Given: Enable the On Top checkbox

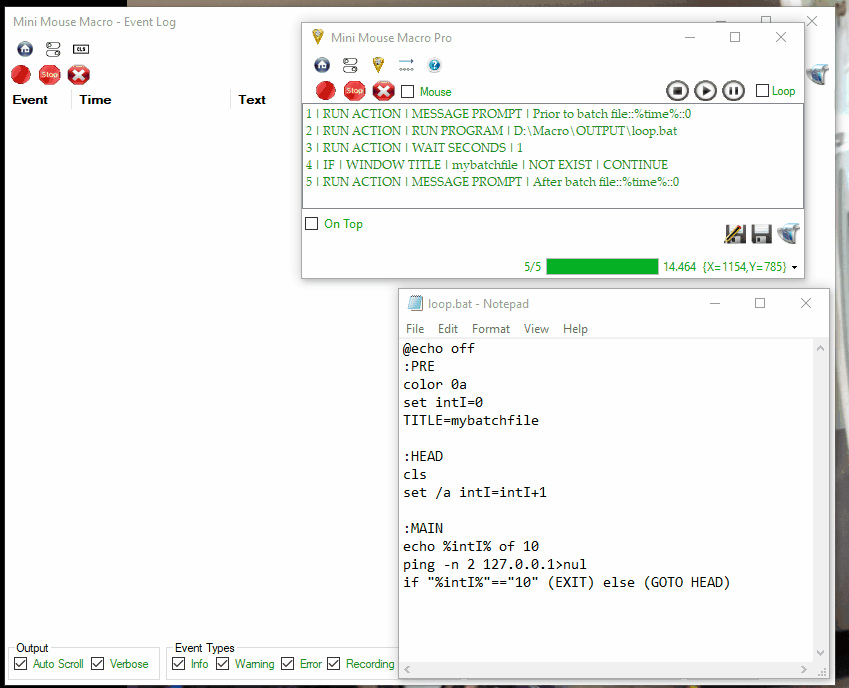Looking at the screenshot, I should (312, 224).
